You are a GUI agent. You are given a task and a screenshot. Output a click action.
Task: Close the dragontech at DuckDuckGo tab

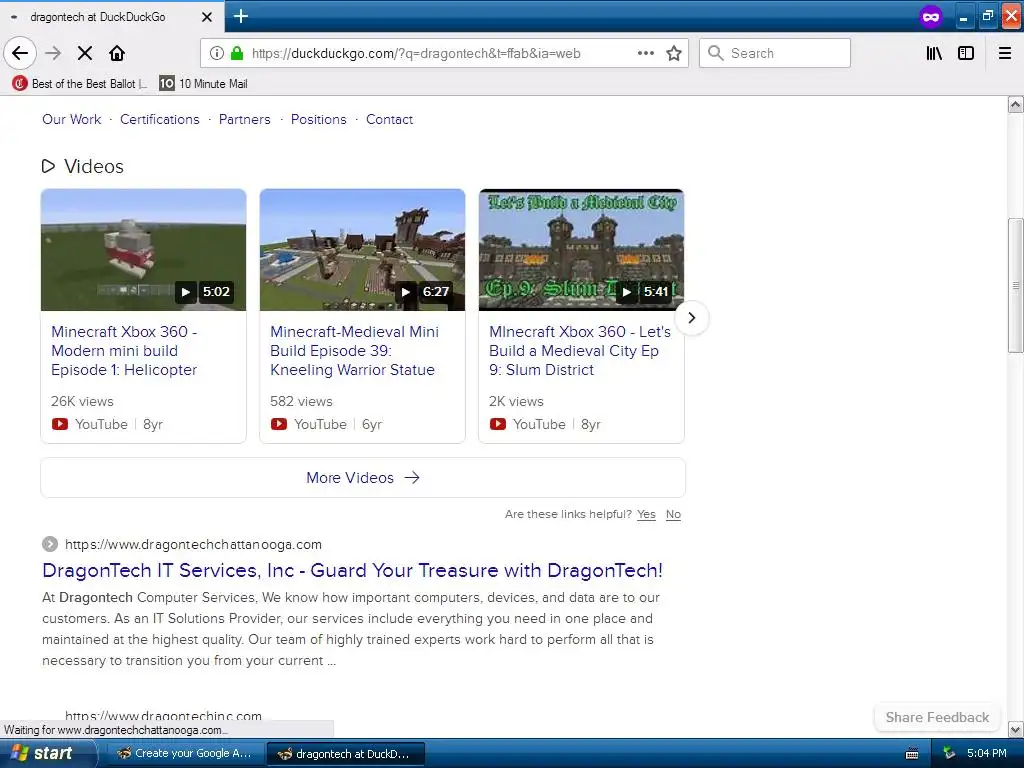pyautogui.click(x=207, y=17)
